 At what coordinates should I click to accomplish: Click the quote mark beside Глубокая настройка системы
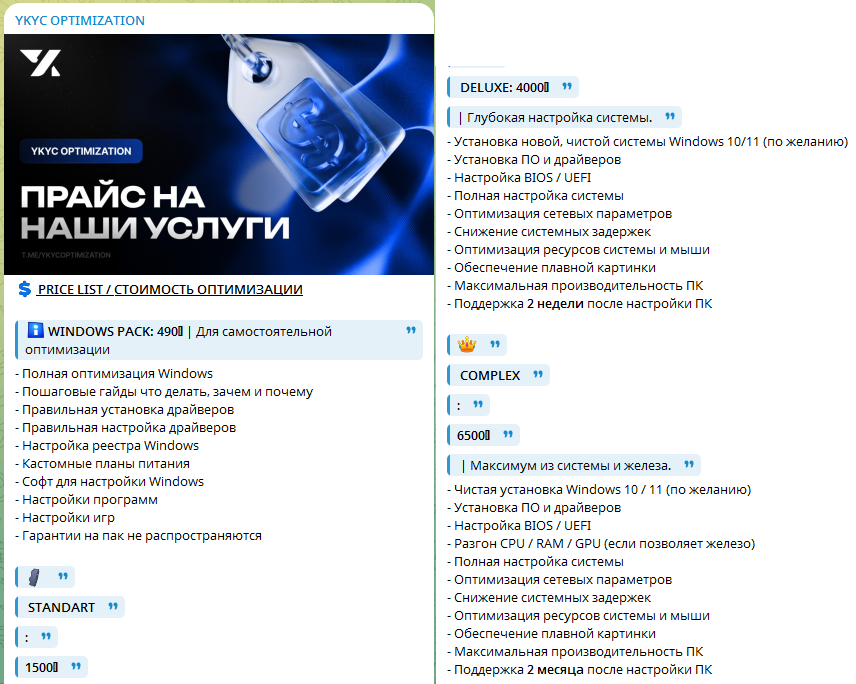coord(669,117)
